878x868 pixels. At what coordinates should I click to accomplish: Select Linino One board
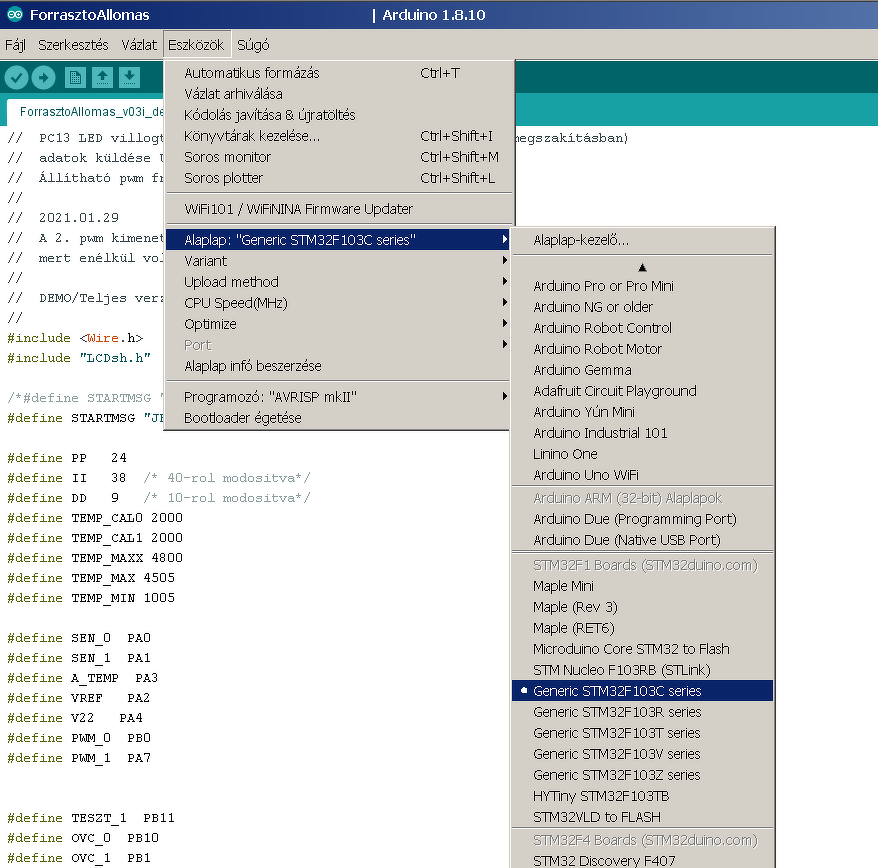pyautogui.click(x=642, y=454)
